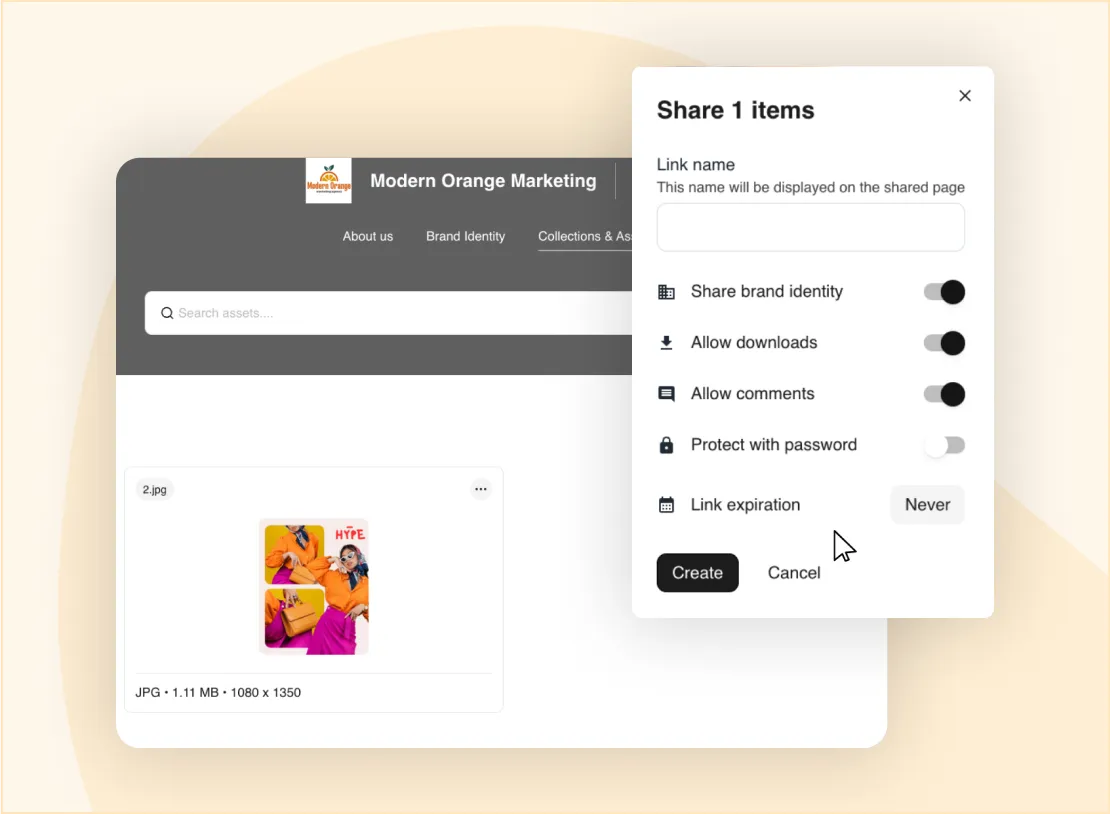Click the Link name label
1110x814 pixels.
tap(695, 164)
